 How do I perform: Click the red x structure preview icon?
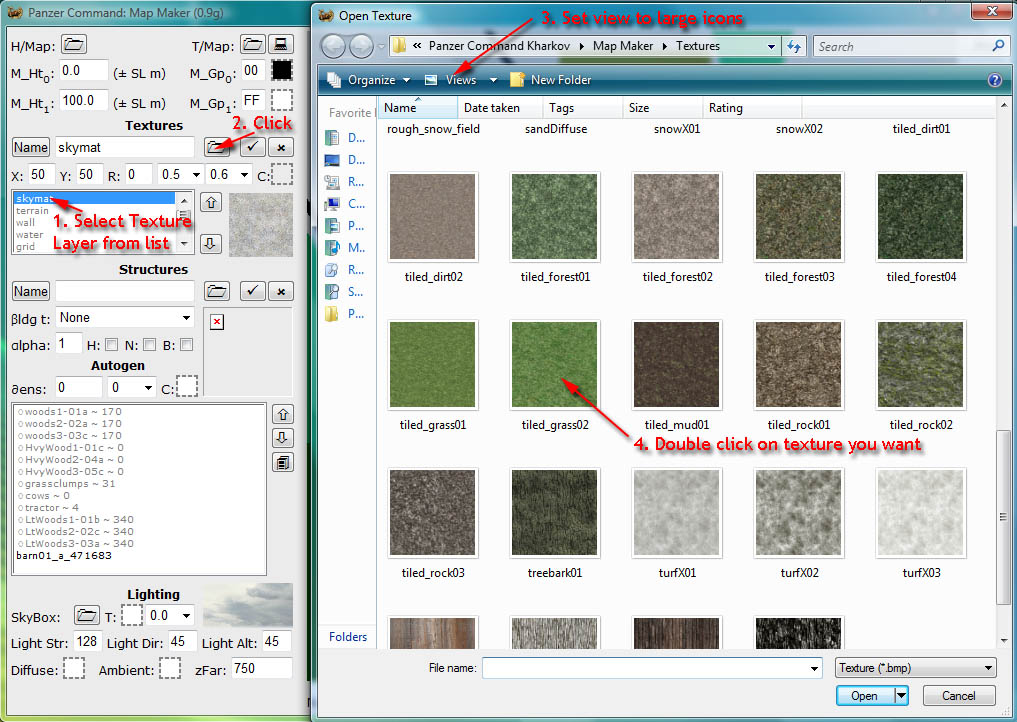217,322
